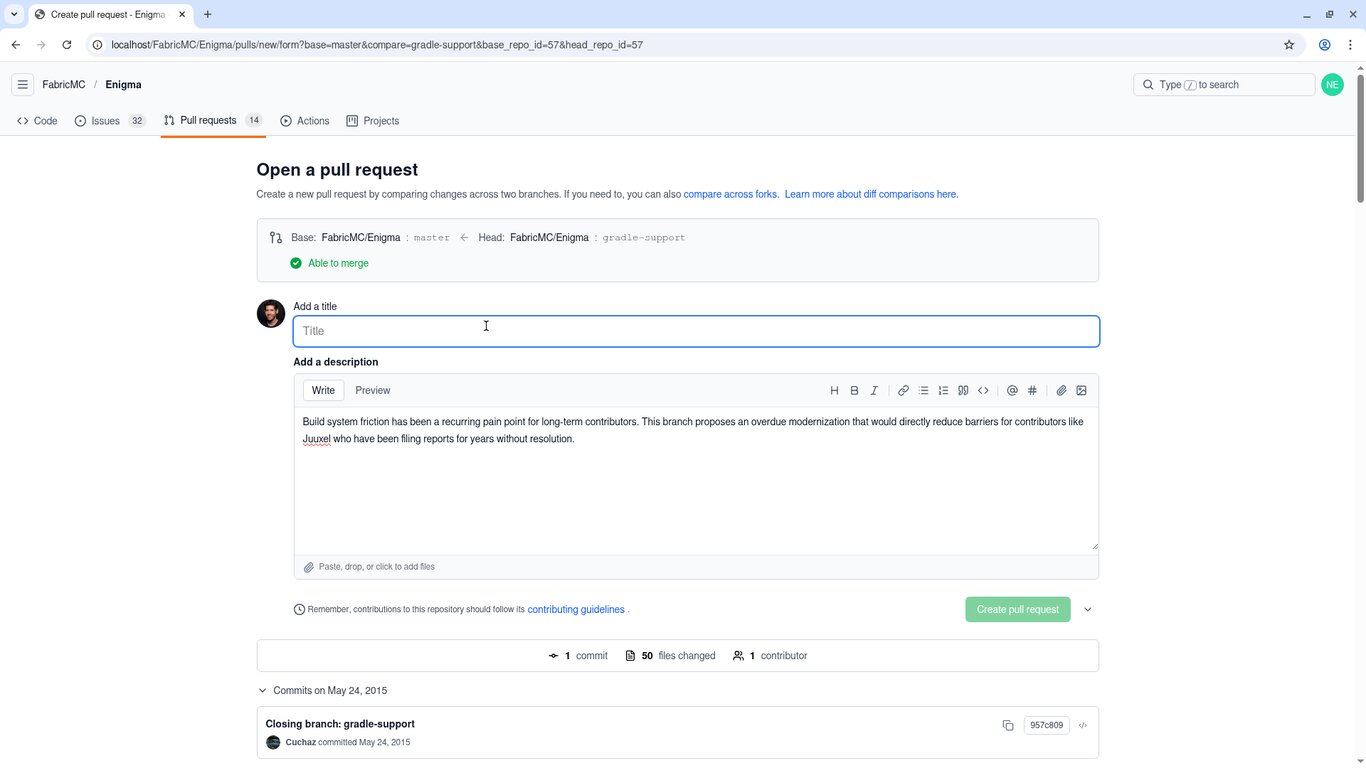The width and height of the screenshot is (1366, 768).
Task: Insert a link in the description
Action: pos(903,390)
